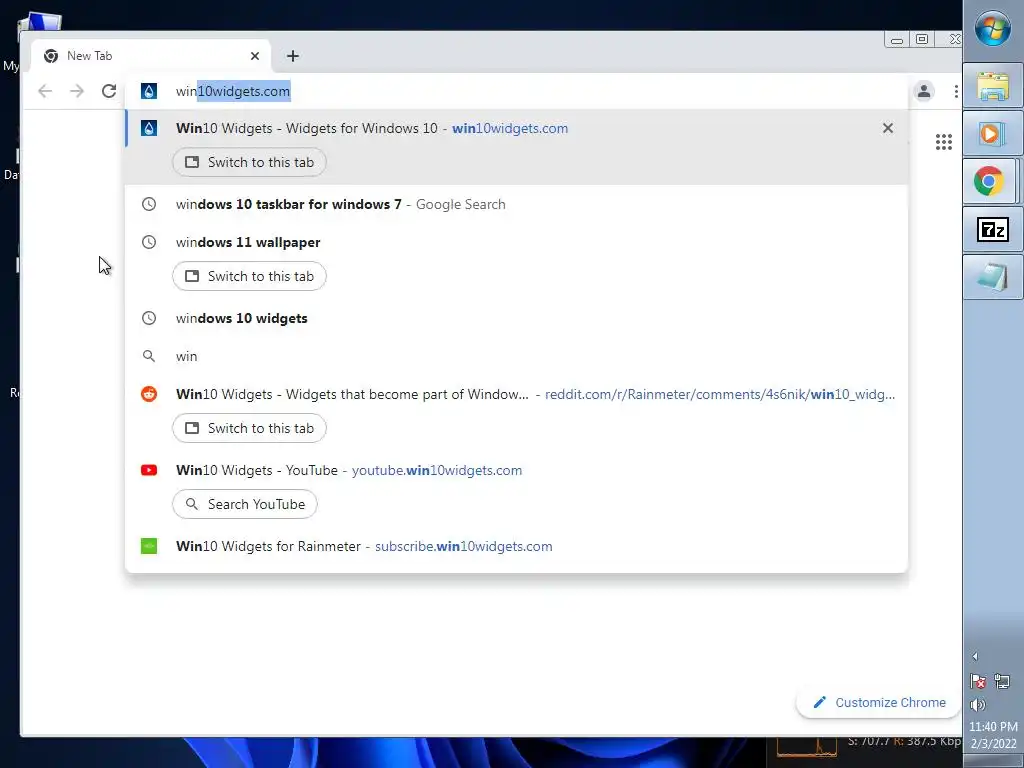The image size is (1024, 768).
Task: Minimize the Chrome window
Action: click(897, 40)
